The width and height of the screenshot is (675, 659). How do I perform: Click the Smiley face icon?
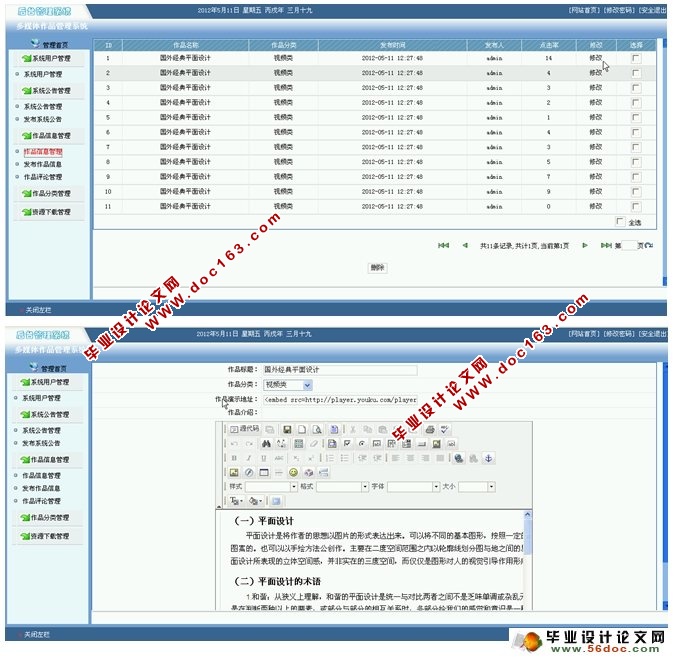coord(294,472)
